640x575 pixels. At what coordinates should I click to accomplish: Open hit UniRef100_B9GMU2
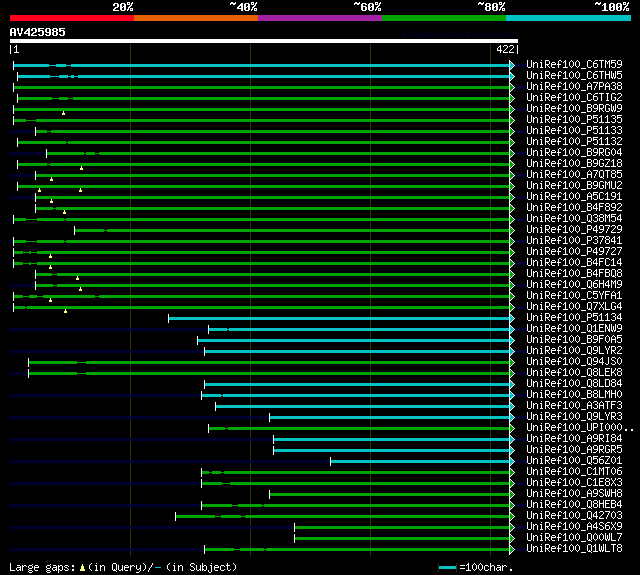click(x=574, y=185)
